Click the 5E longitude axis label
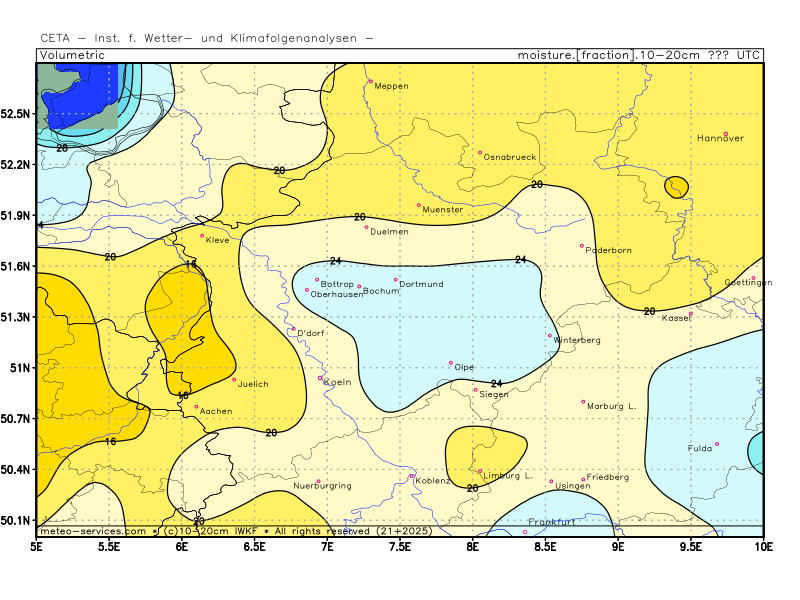800x600 pixels. 37,547
